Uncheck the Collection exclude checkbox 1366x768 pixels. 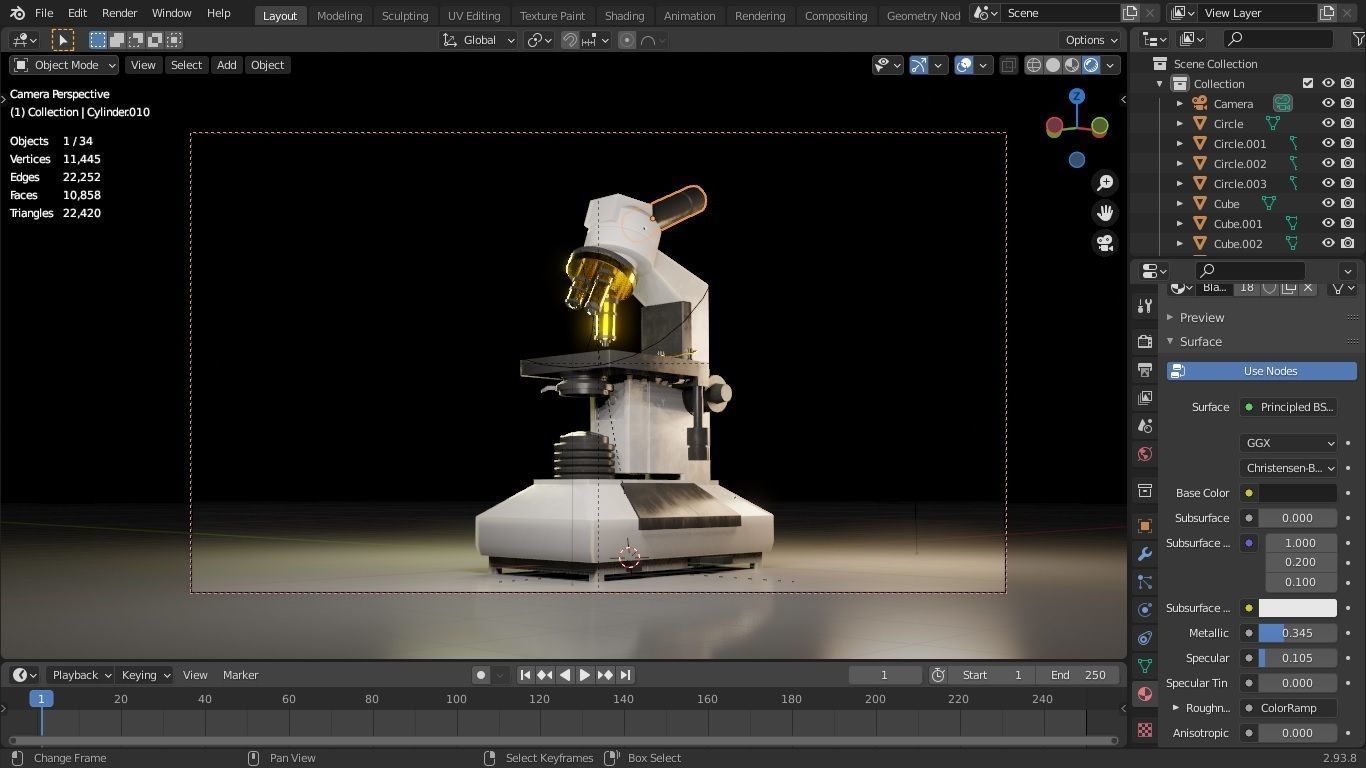[1308, 84]
